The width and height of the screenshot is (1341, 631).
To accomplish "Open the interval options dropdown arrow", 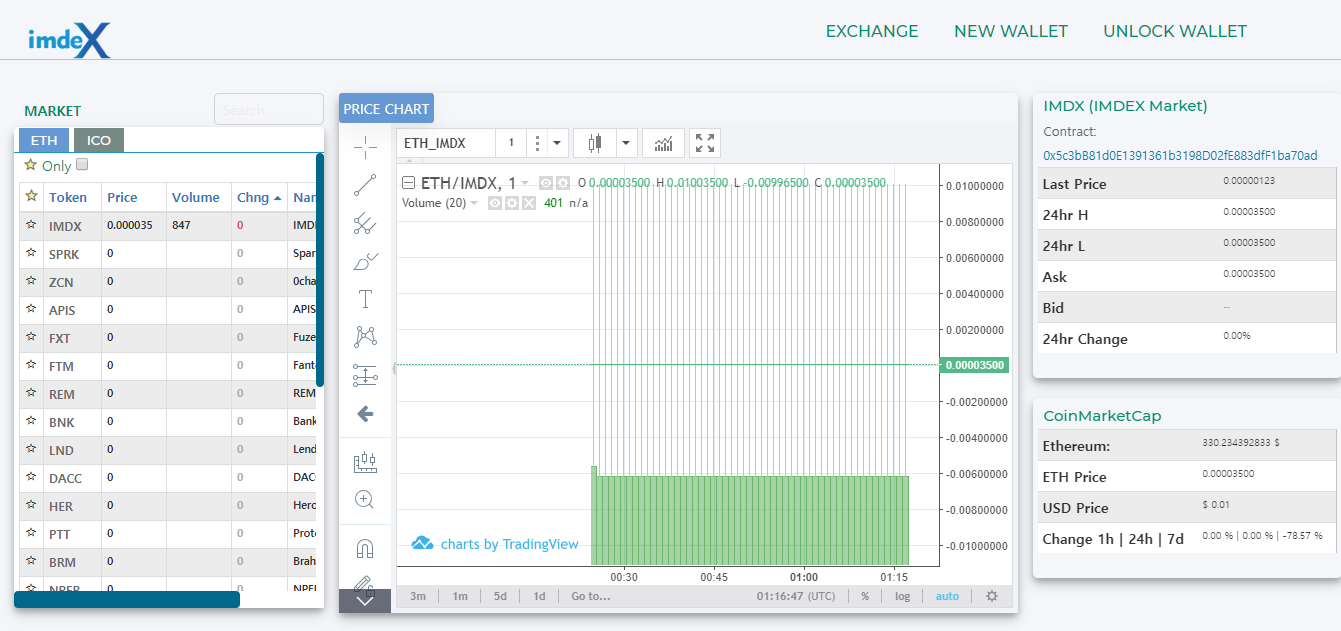I will click(558, 143).
